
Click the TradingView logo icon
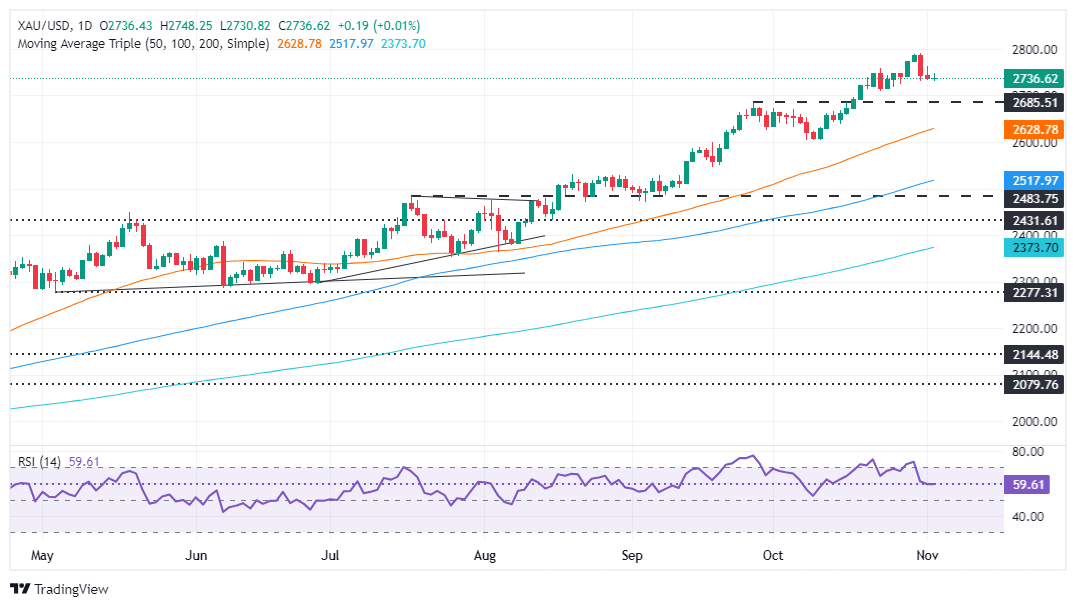click(20, 588)
